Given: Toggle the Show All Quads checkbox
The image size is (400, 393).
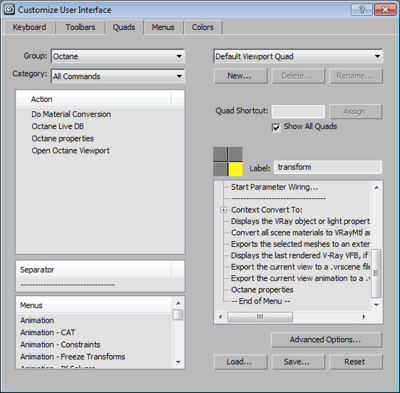Looking at the screenshot, I should (276, 127).
